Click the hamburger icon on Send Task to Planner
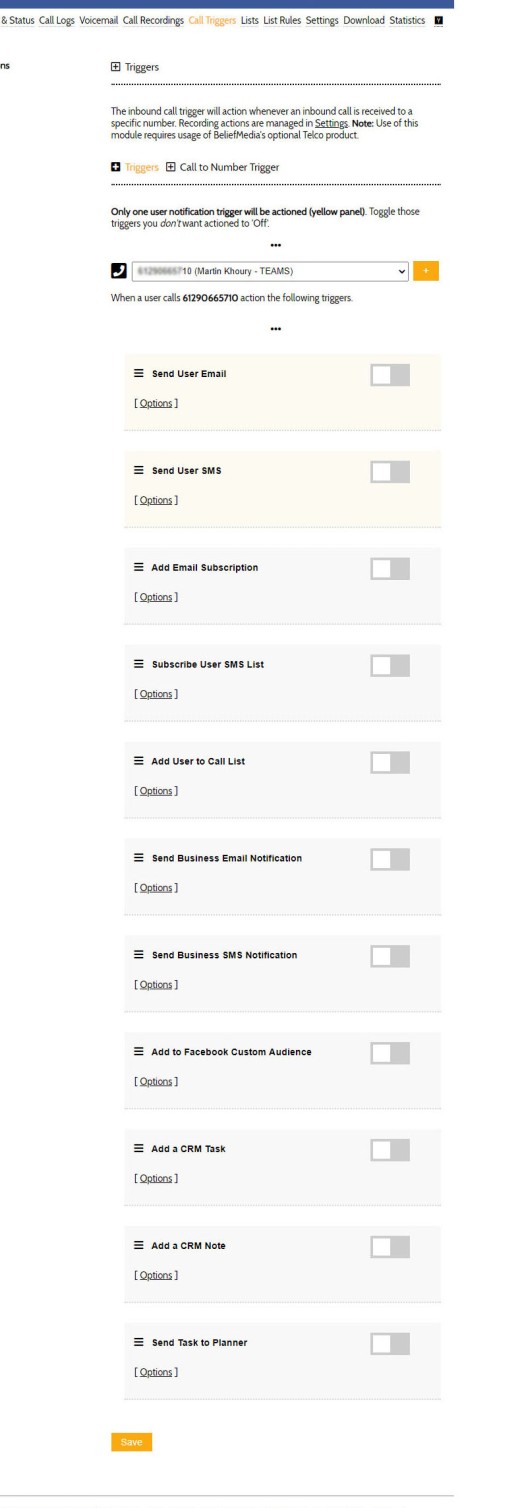 coord(140,1342)
